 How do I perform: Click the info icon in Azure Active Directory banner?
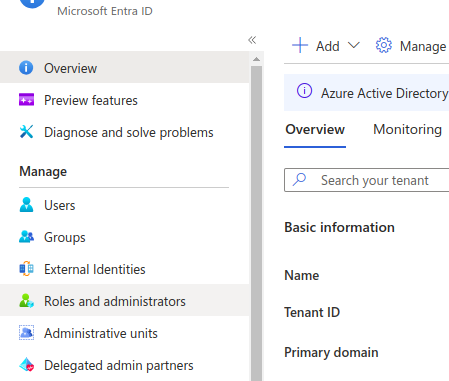pyautogui.click(x=304, y=91)
